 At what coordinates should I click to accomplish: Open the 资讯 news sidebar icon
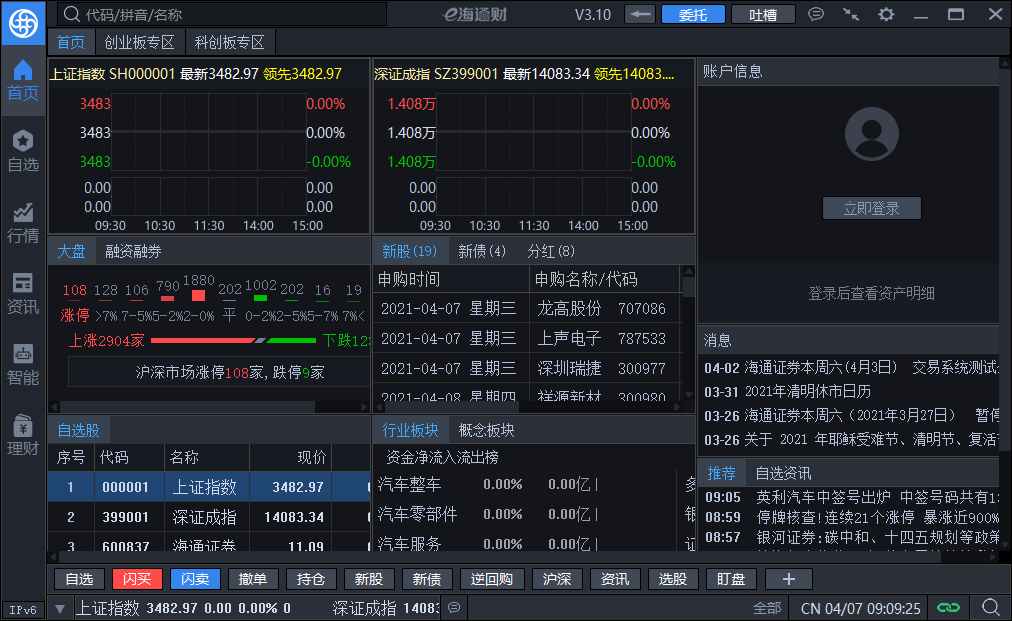pos(23,293)
